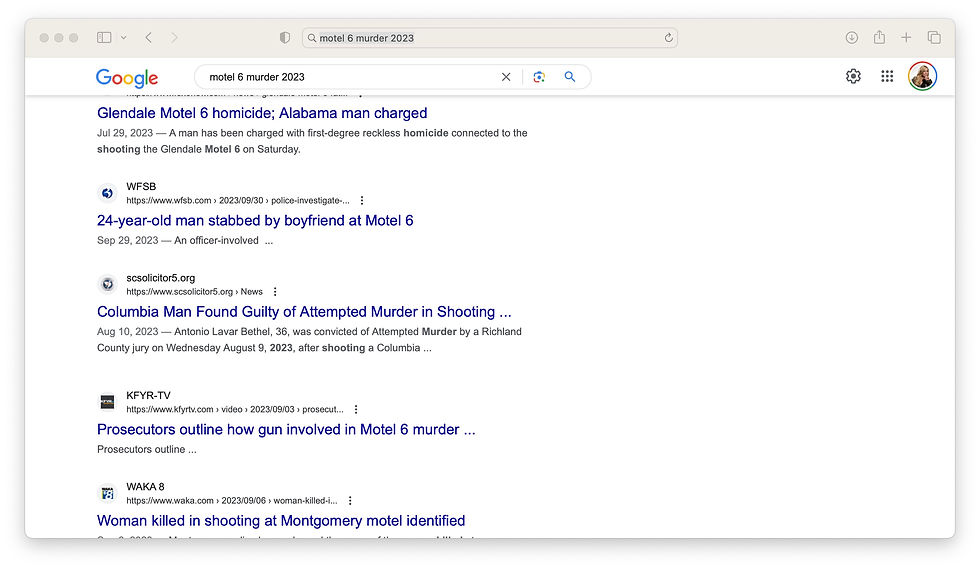Click the Sep 29, 2023 snippet text

click(185, 241)
